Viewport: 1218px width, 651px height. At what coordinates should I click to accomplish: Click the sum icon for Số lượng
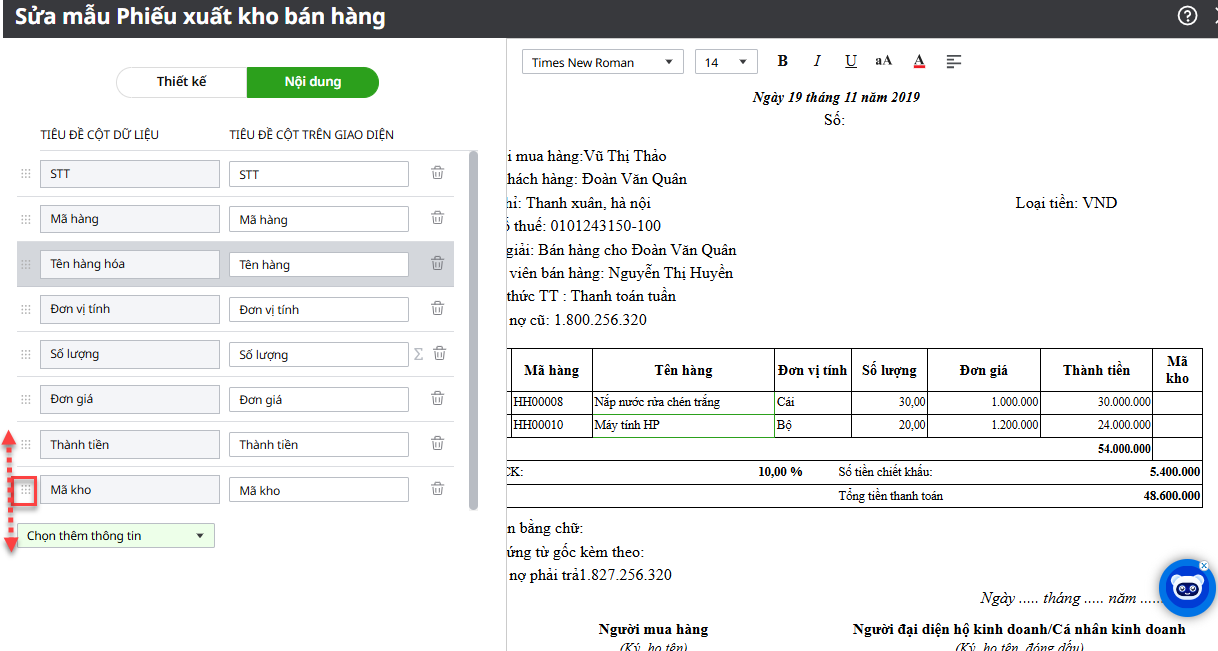click(x=419, y=354)
